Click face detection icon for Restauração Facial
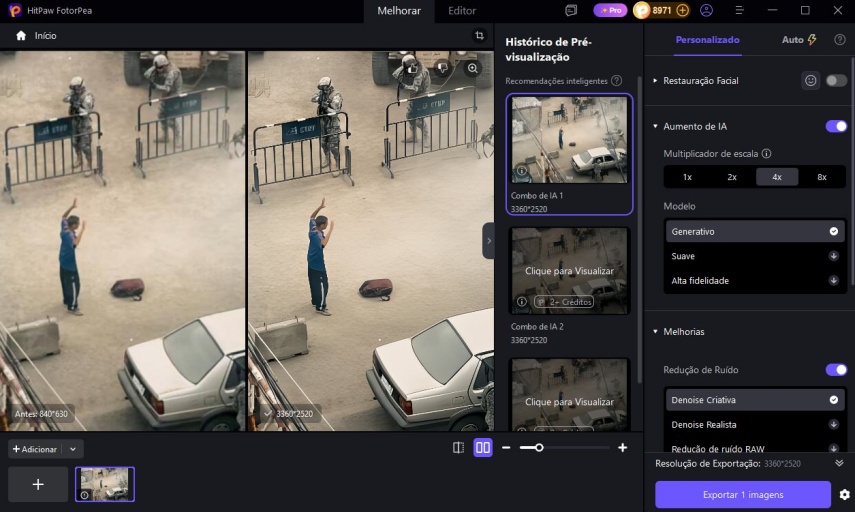 coord(811,81)
